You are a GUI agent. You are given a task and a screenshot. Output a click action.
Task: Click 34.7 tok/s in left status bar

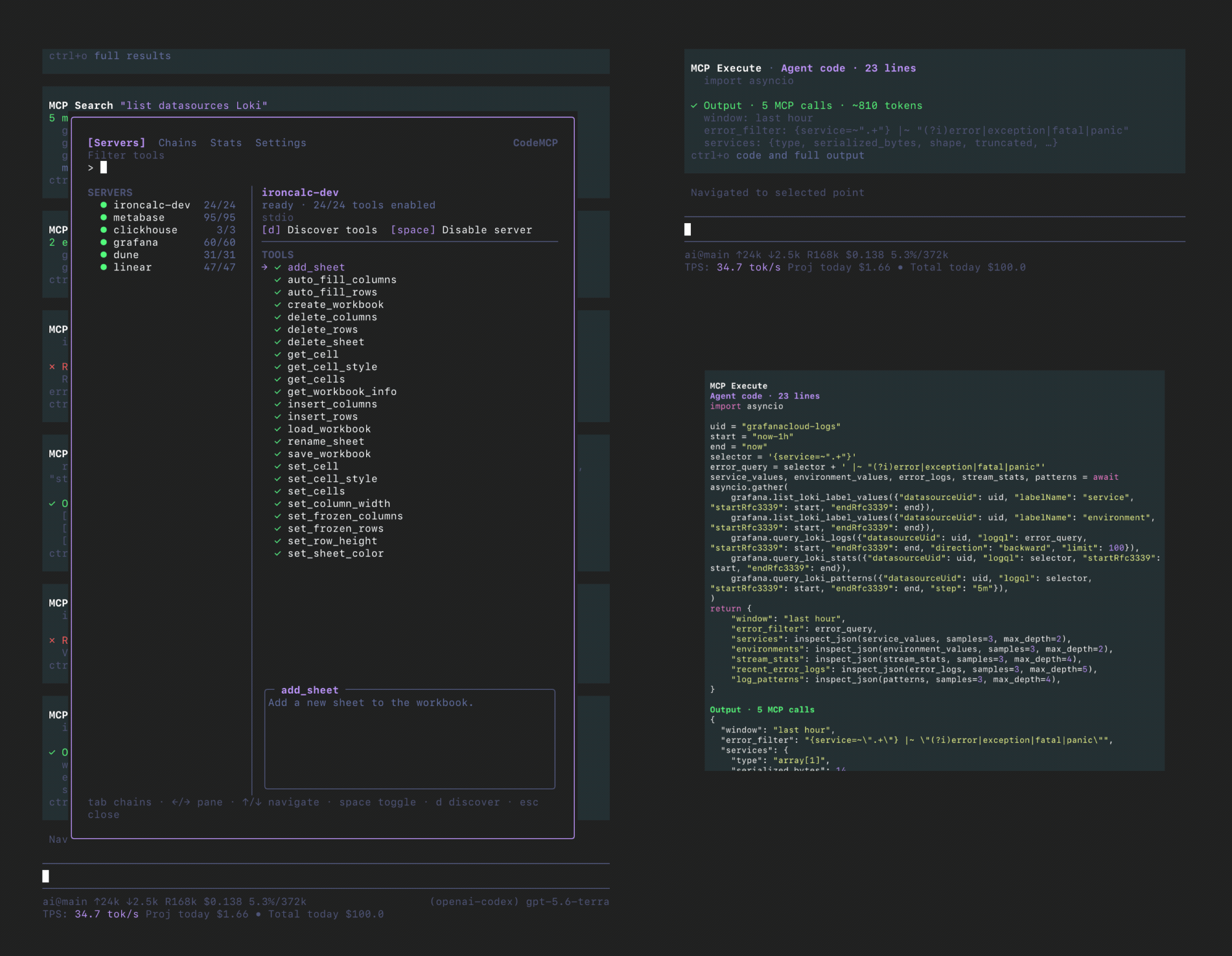(x=106, y=914)
